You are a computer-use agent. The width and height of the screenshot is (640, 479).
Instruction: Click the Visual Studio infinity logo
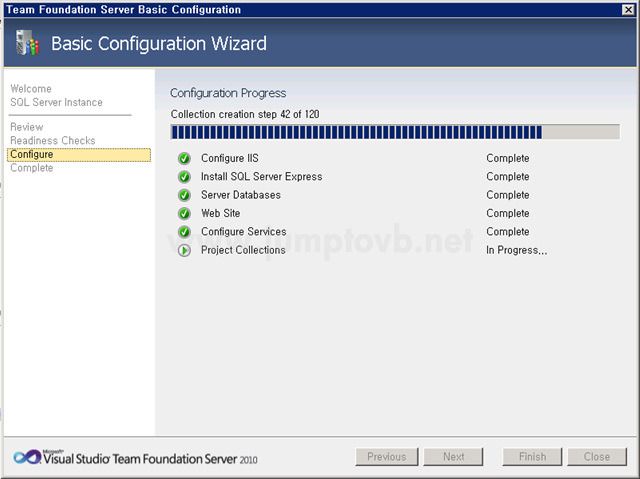click(27, 457)
